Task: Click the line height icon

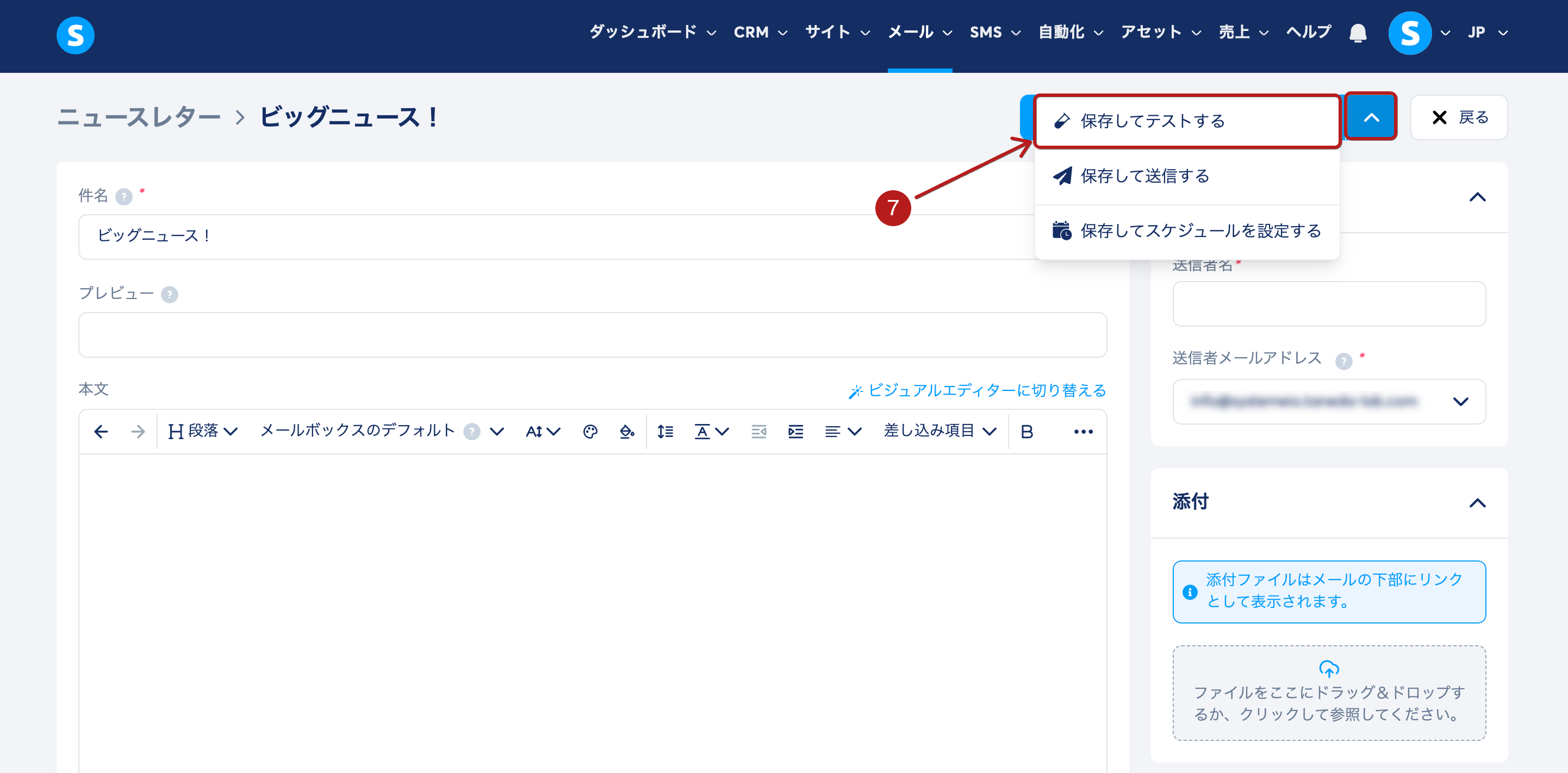Action: tap(665, 432)
